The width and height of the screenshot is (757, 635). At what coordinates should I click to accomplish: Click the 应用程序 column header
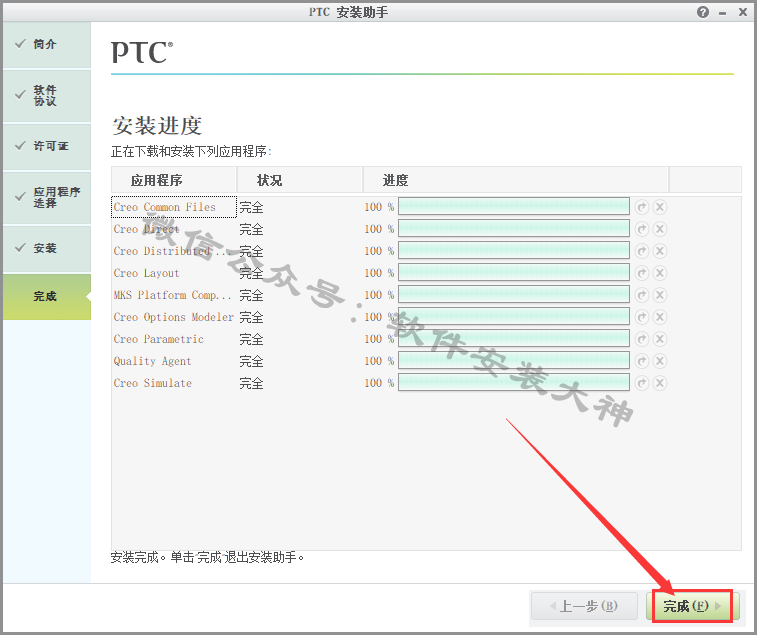tap(174, 180)
